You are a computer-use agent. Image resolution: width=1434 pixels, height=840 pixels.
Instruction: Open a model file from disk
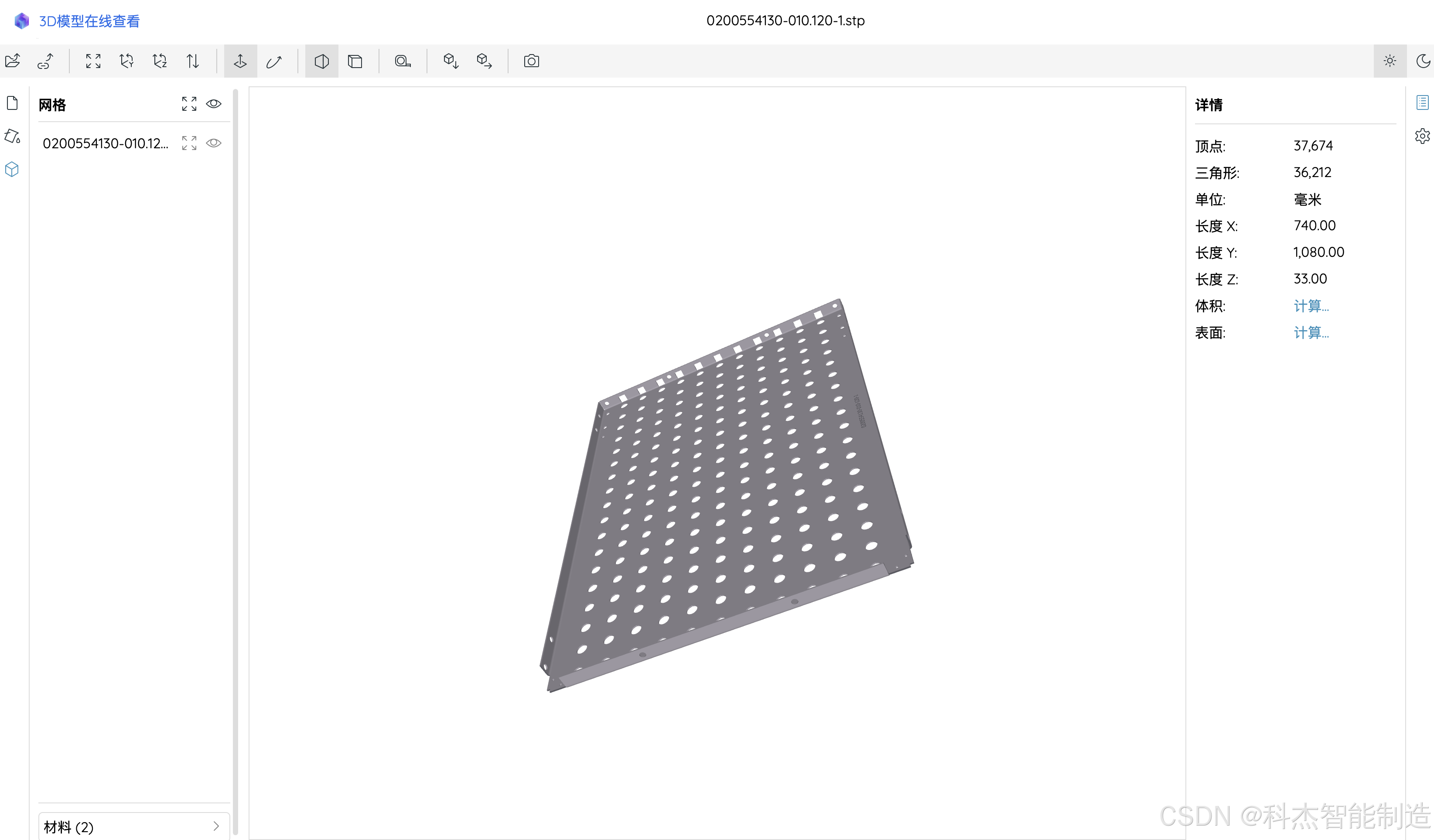pyautogui.click(x=13, y=61)
